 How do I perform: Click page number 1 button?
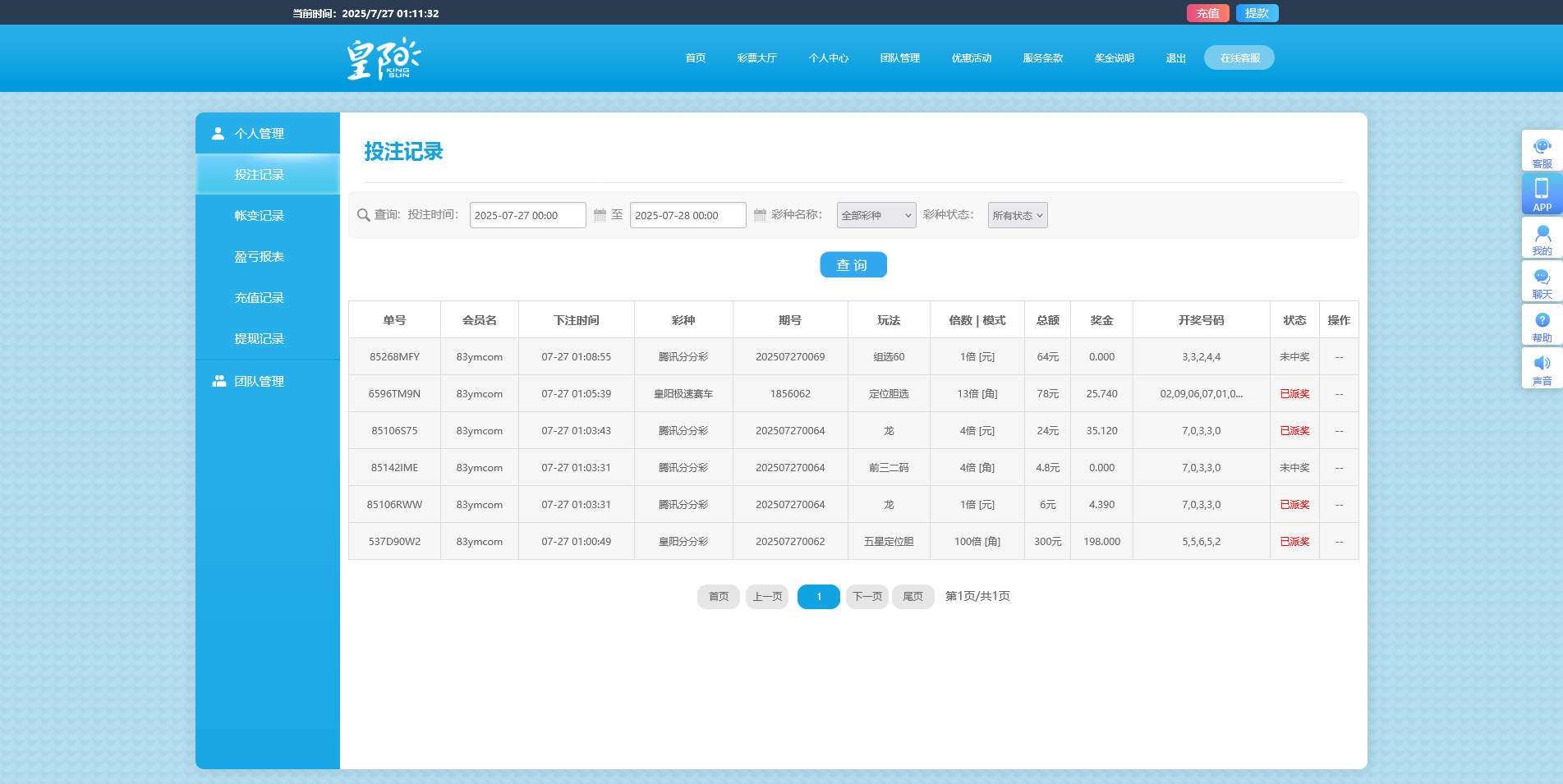coord(818,597)
